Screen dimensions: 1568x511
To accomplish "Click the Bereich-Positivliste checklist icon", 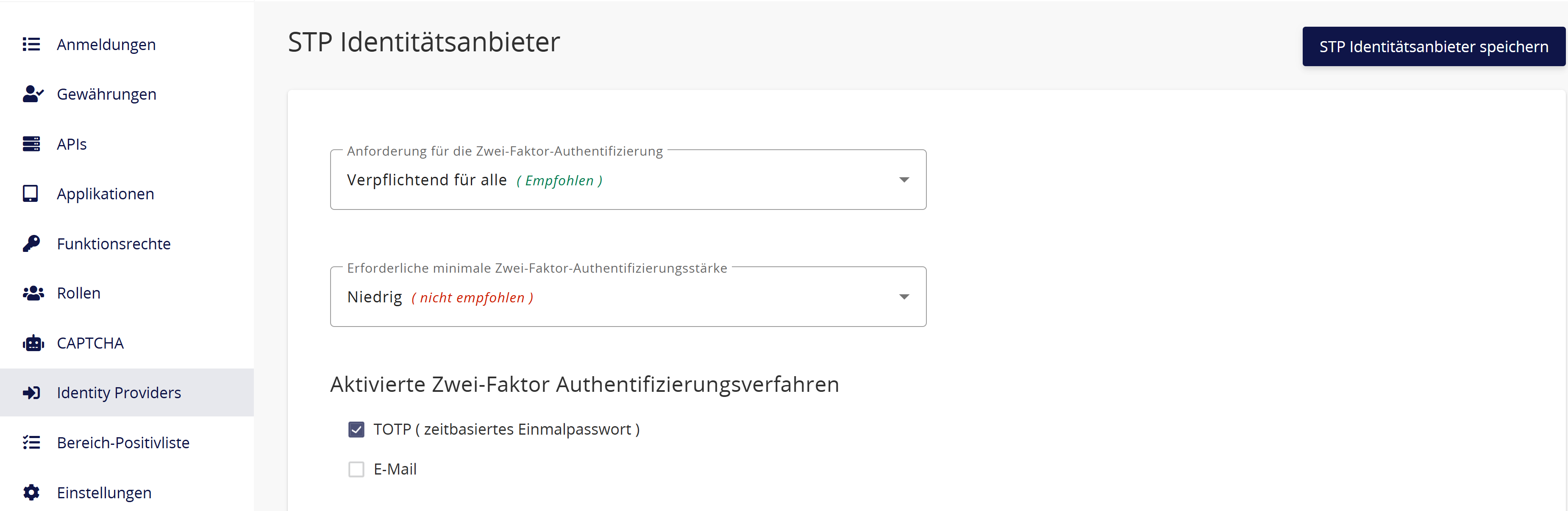I will click(x=31, y=442).
